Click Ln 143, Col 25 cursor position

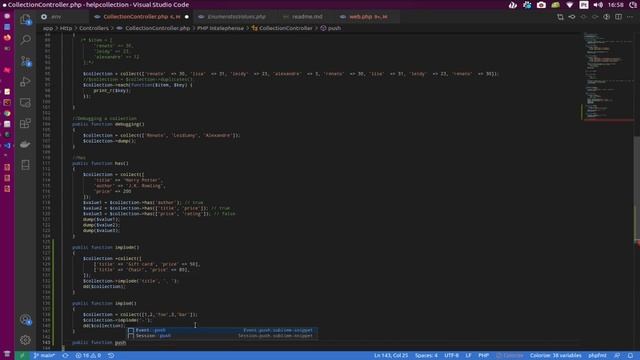(391, 356)
